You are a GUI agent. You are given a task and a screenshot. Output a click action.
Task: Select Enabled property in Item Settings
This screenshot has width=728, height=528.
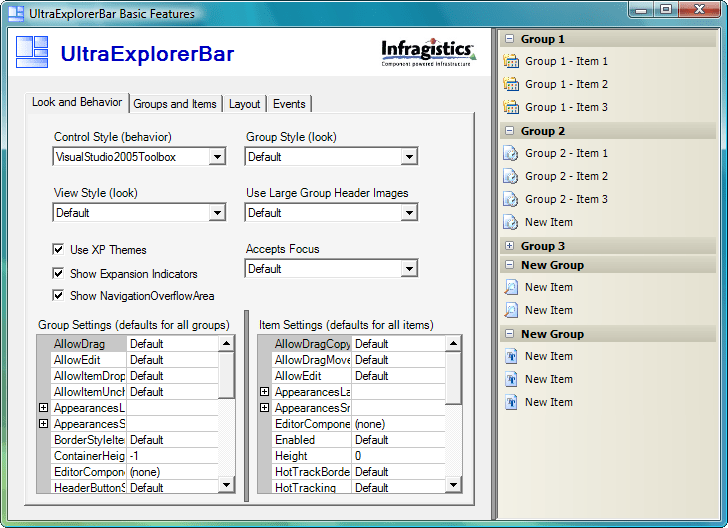click(x=312, y=440)
